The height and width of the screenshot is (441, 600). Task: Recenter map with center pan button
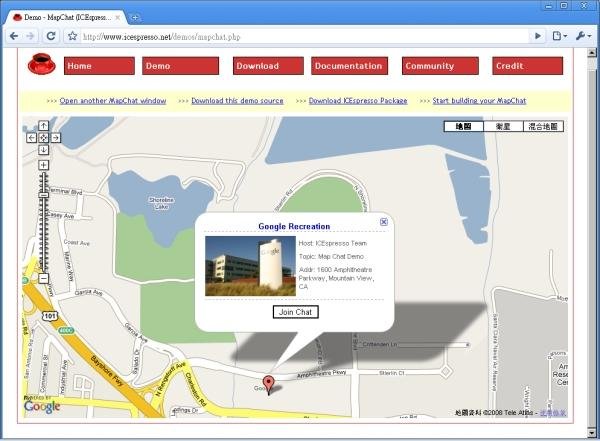coord(44,138)
